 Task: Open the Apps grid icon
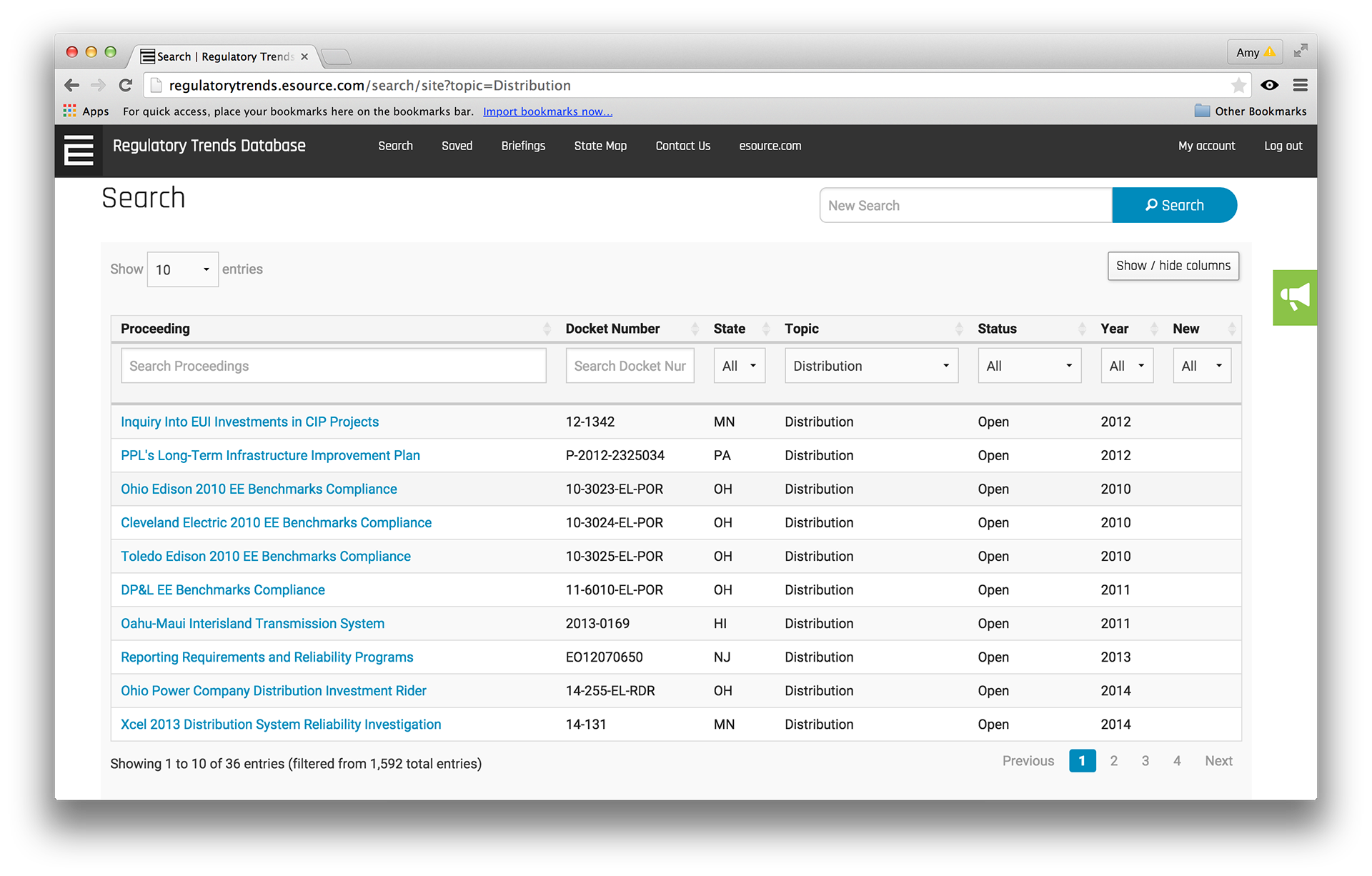coord(69,111)
